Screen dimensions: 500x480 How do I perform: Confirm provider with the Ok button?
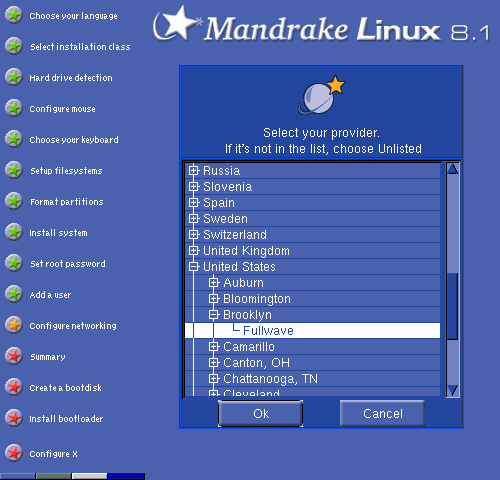tap(261, 414)
